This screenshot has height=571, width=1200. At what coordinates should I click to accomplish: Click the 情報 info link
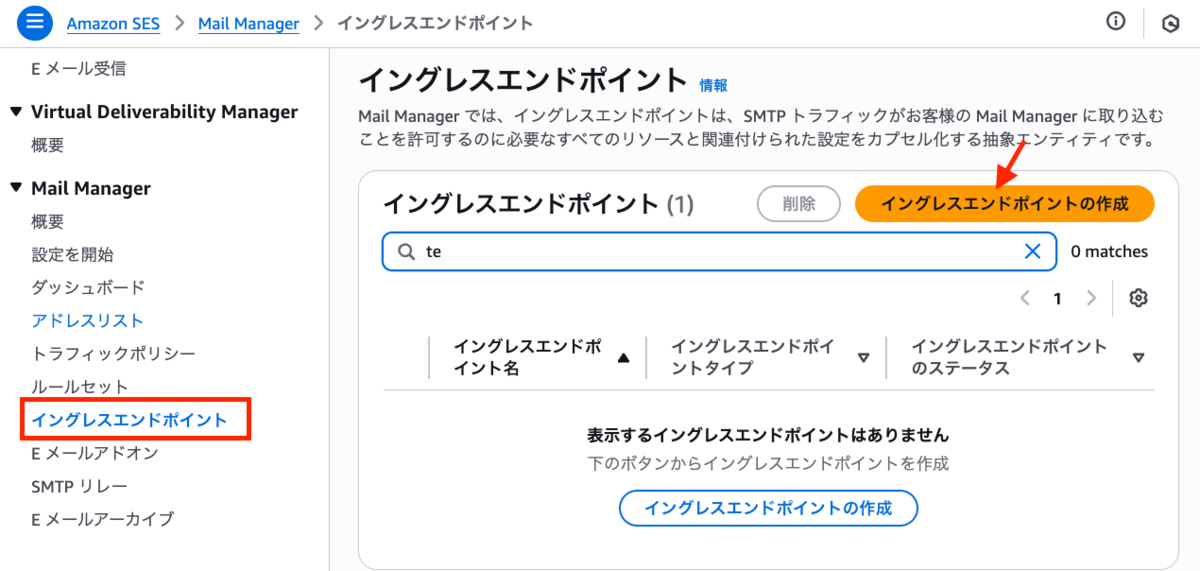(713, 85)
